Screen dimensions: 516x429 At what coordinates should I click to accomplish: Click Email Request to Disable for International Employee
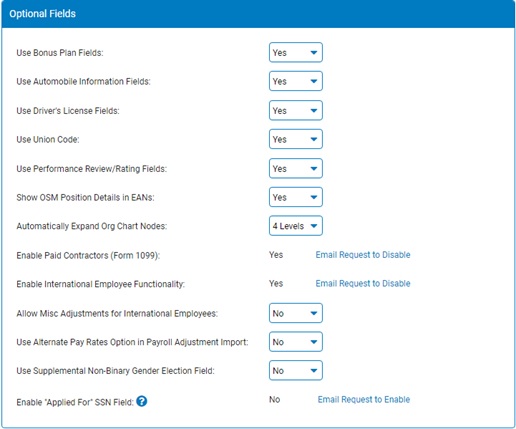[x=363, y=283]
